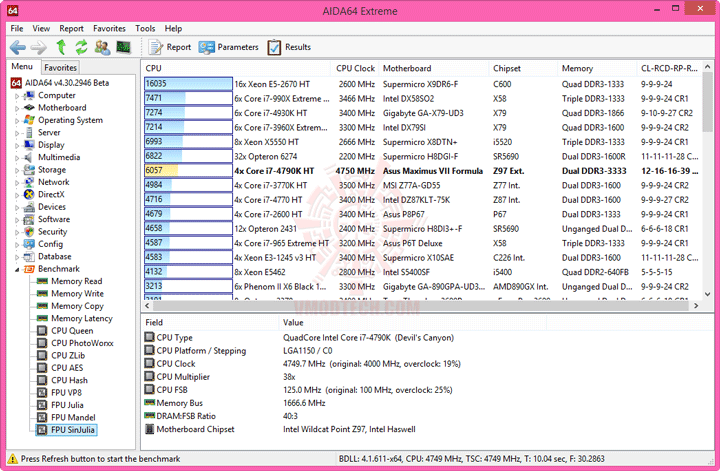
Task: Open the Parameters toolbar button
Action: click(x=228, y=47)
